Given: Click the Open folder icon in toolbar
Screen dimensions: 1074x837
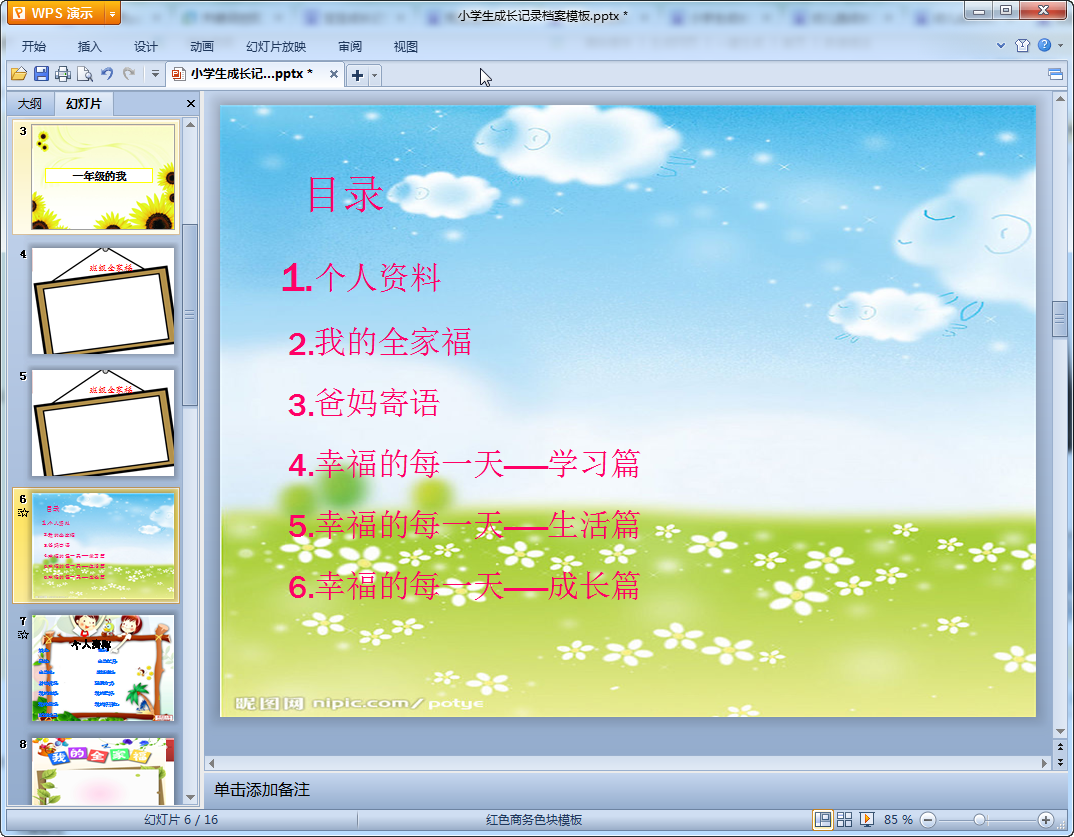Looking at the screenshot, I should pyautogui.click(x=18, y=74).
